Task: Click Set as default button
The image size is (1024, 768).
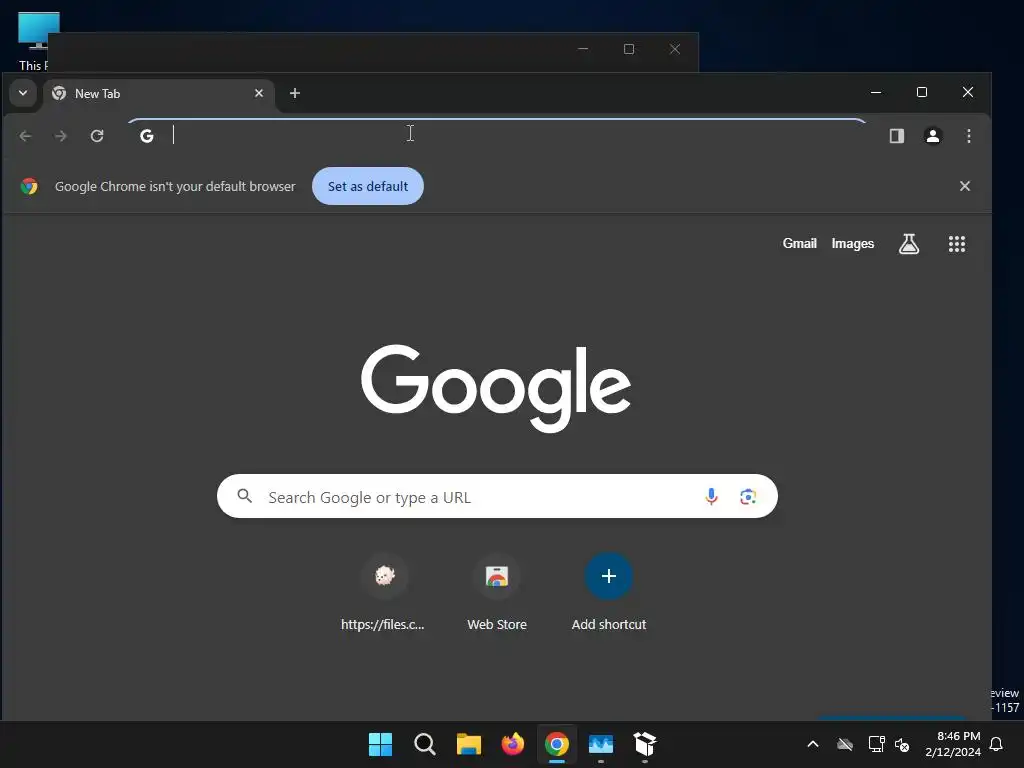Action: coord(368,186)
